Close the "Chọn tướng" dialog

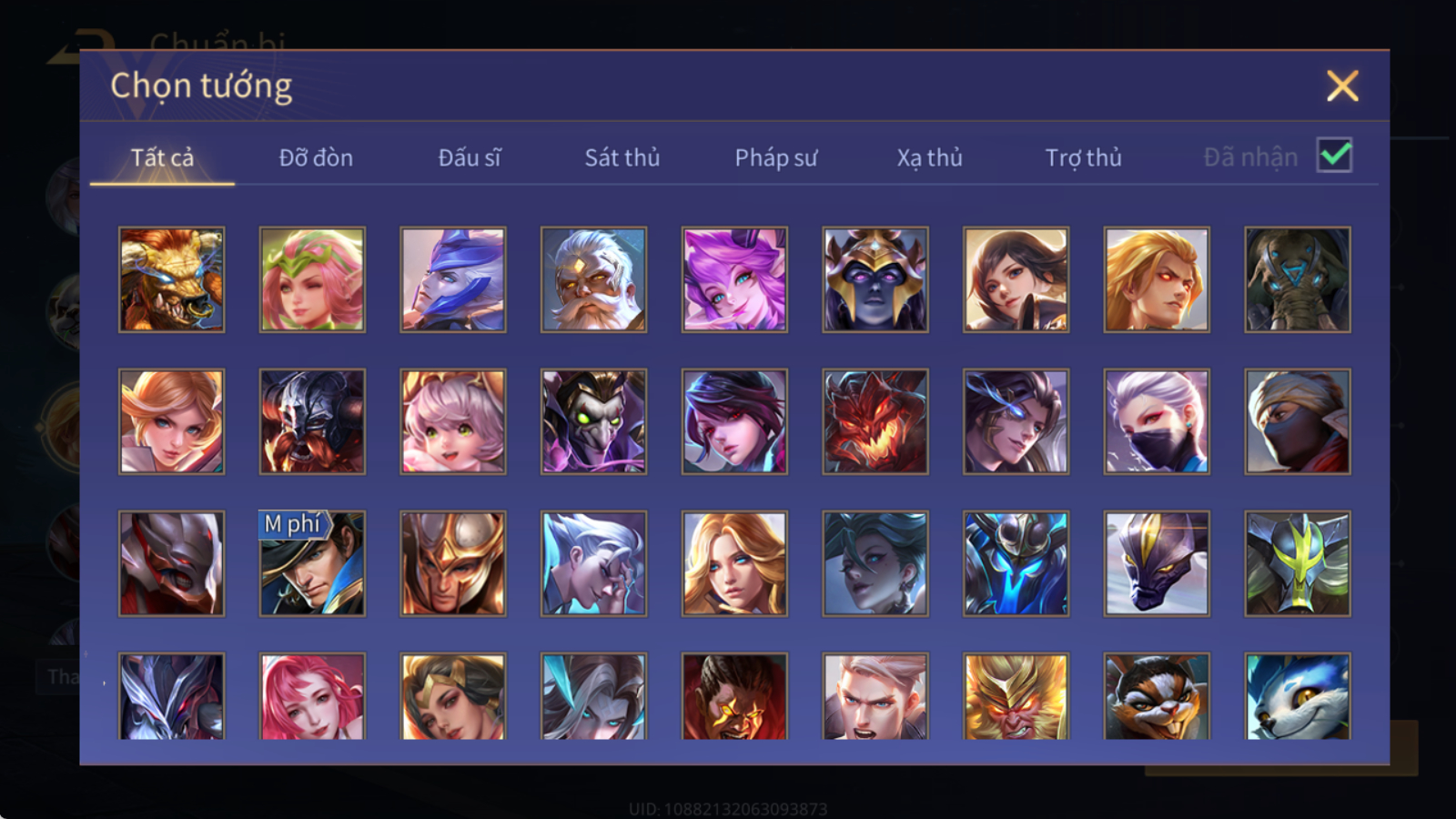[x=1342, y=86]
